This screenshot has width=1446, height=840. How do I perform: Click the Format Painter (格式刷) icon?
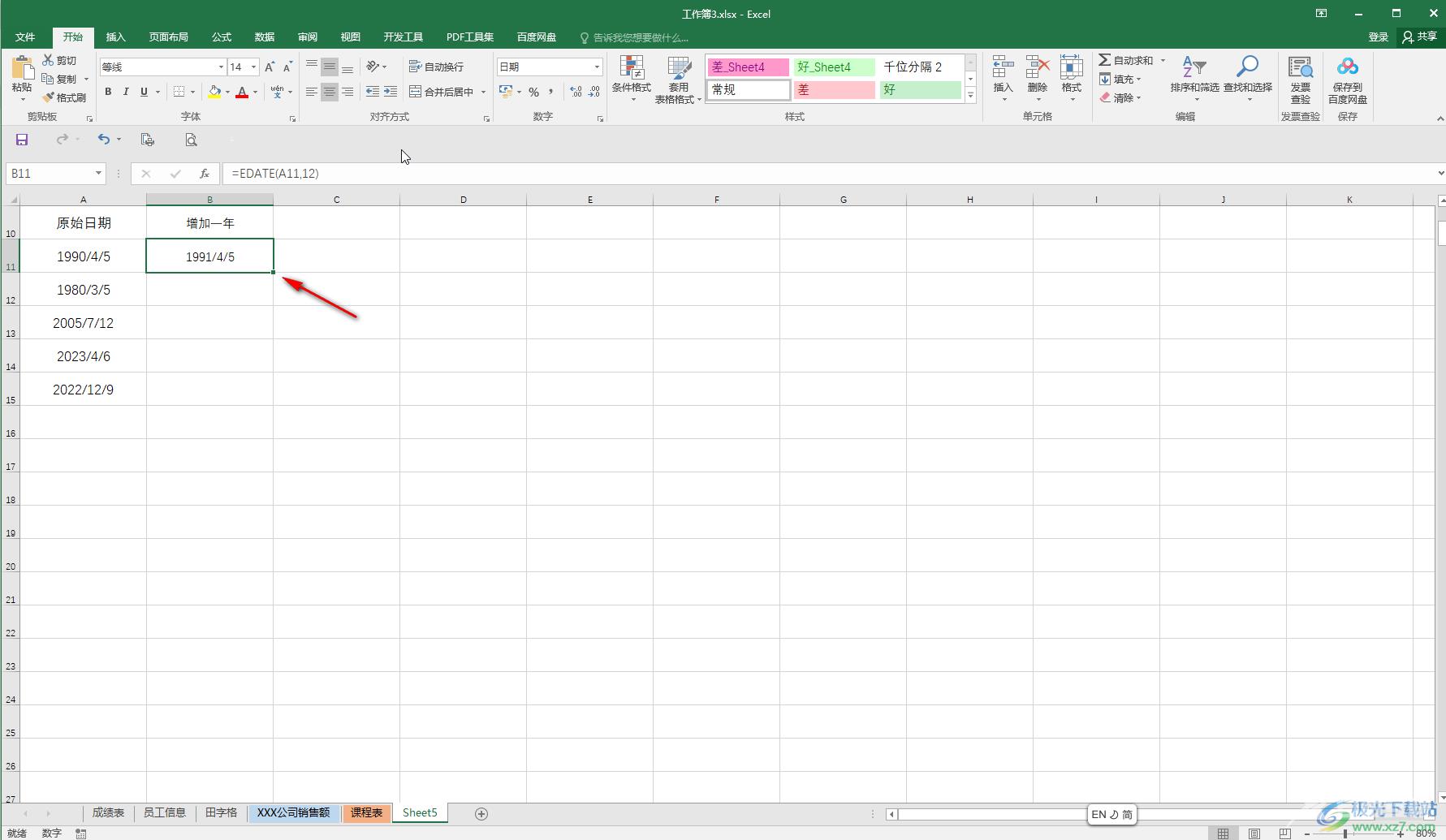48,97
